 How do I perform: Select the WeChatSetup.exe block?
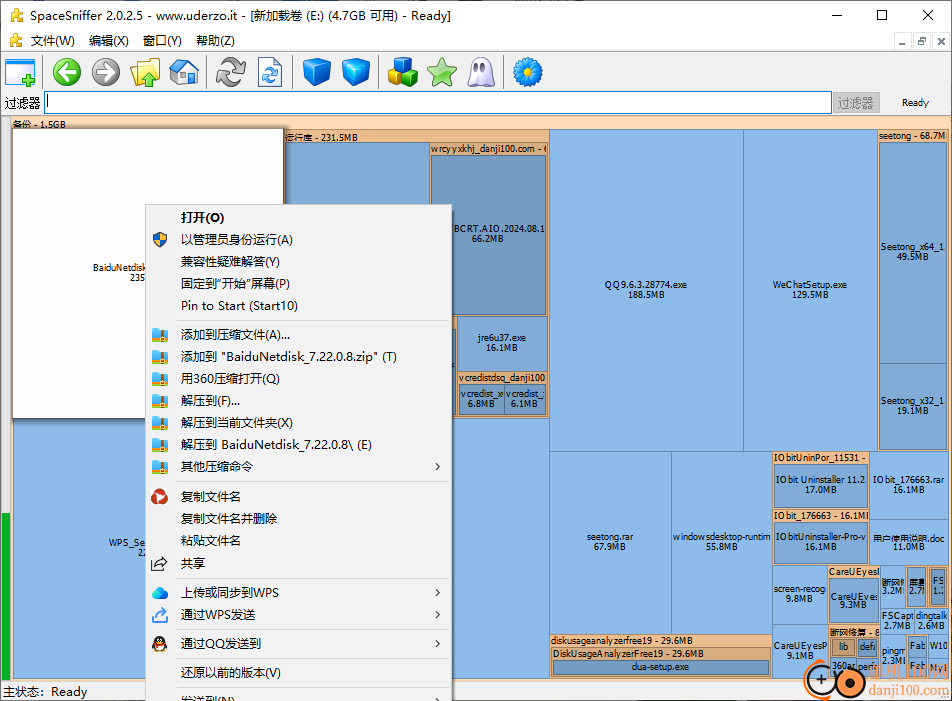coord(810,290)
